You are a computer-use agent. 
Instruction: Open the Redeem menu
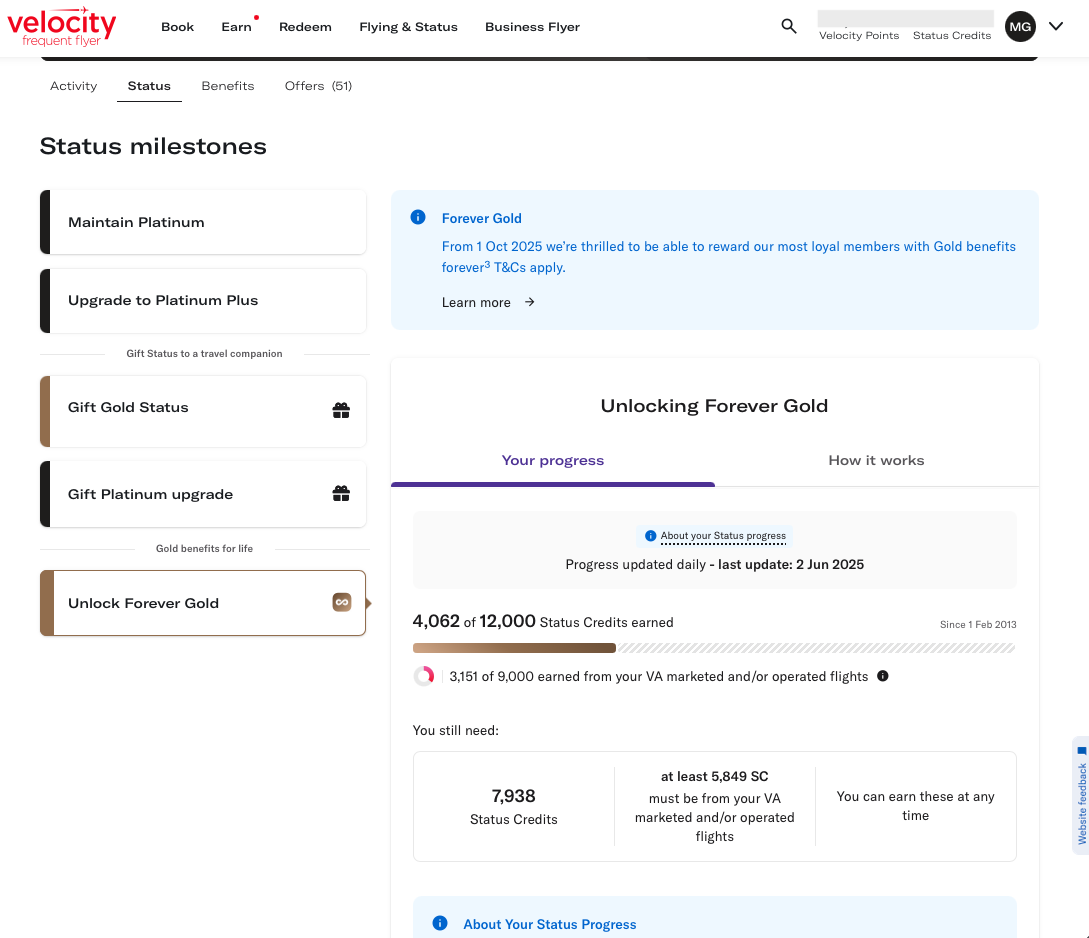(x=306, y=27)
